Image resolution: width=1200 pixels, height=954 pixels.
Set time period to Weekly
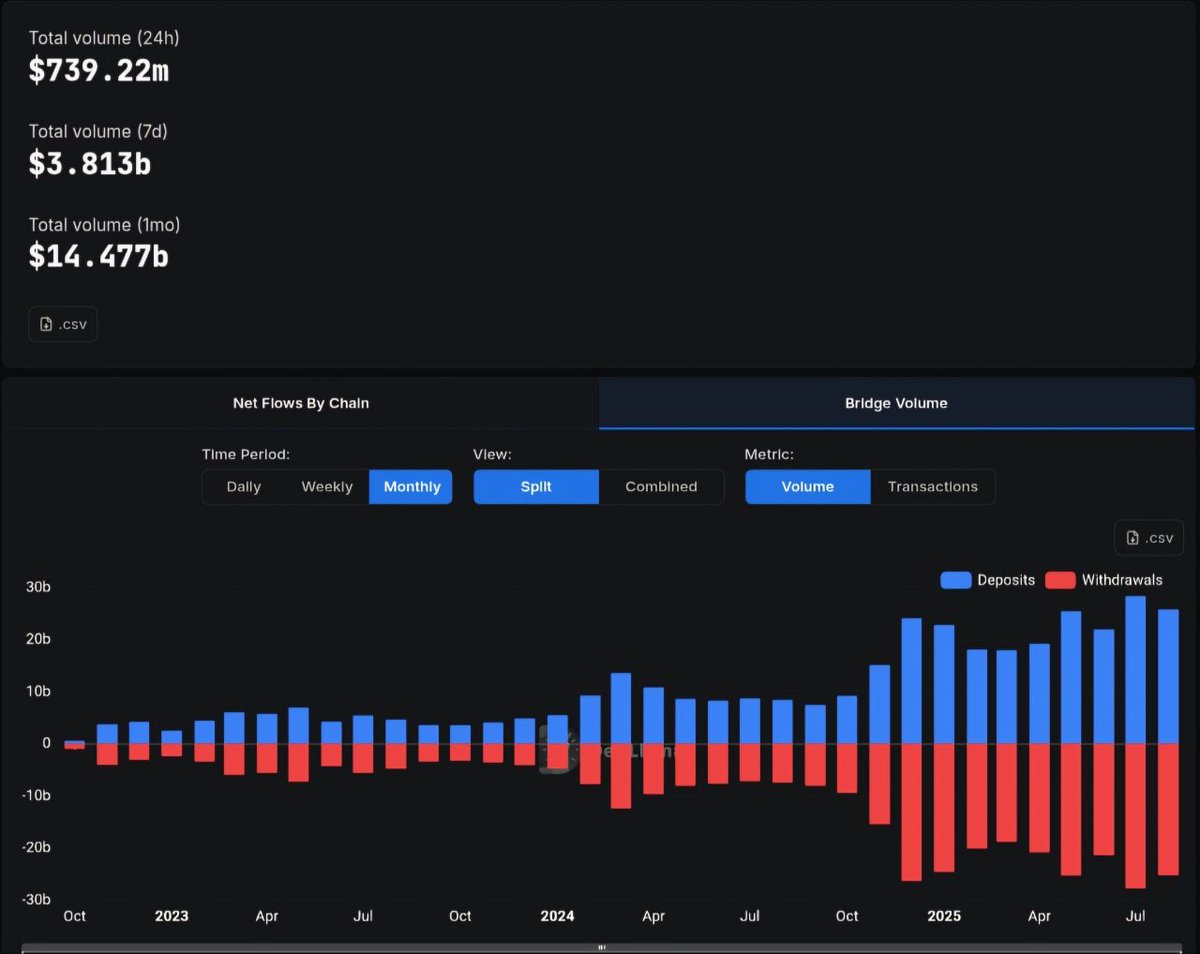327,487
